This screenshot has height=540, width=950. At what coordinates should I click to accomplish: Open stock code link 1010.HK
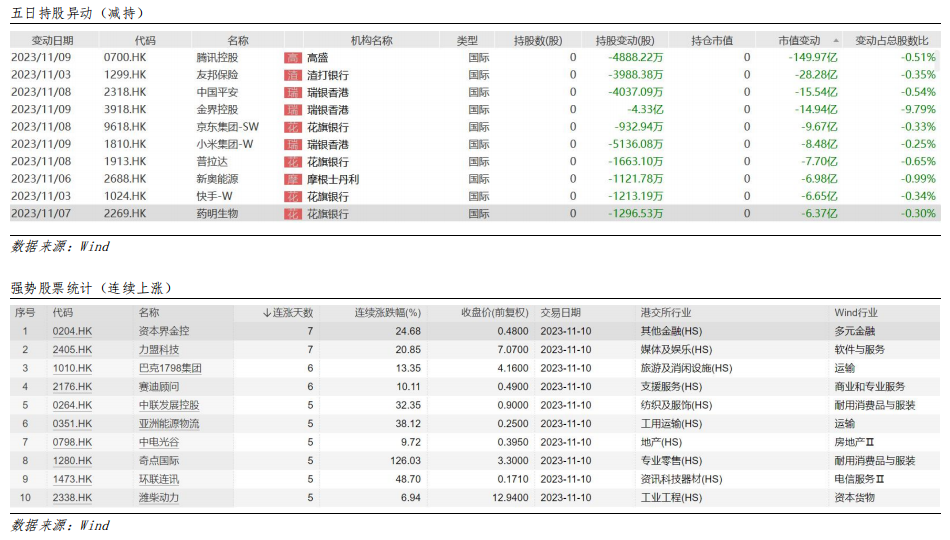(72, 368)
